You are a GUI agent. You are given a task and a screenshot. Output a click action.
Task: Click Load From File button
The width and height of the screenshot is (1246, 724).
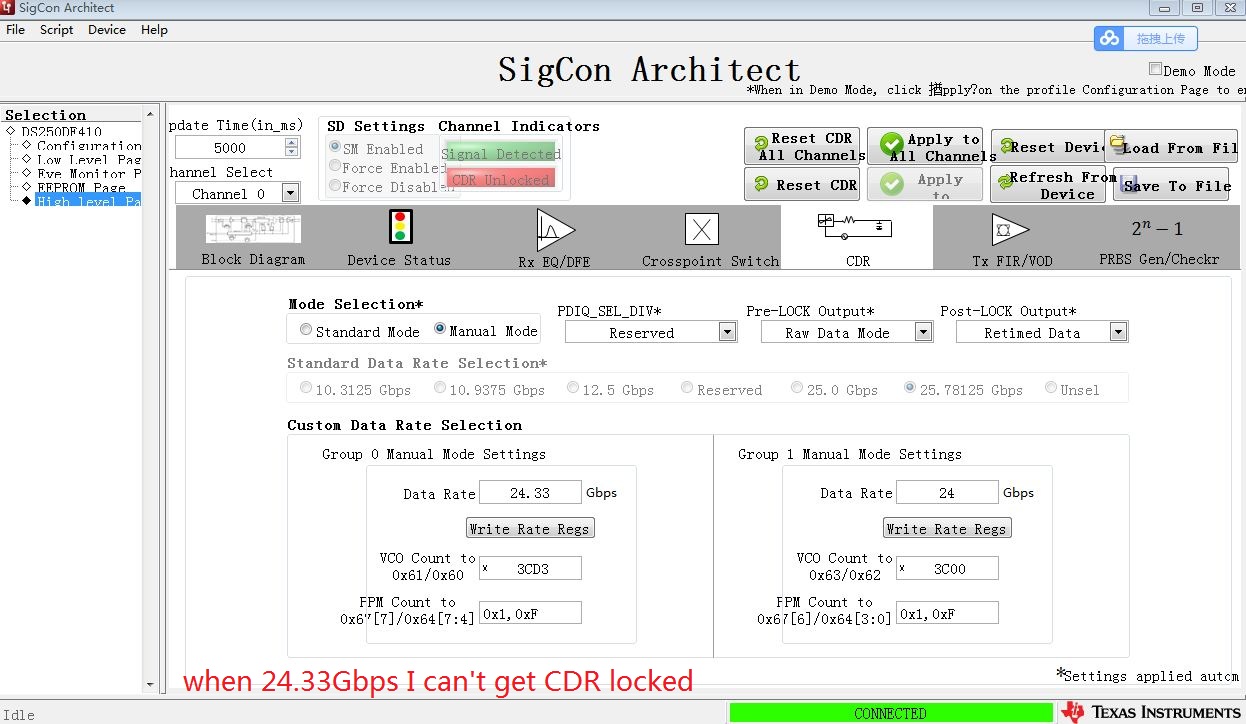[1171, 147]
